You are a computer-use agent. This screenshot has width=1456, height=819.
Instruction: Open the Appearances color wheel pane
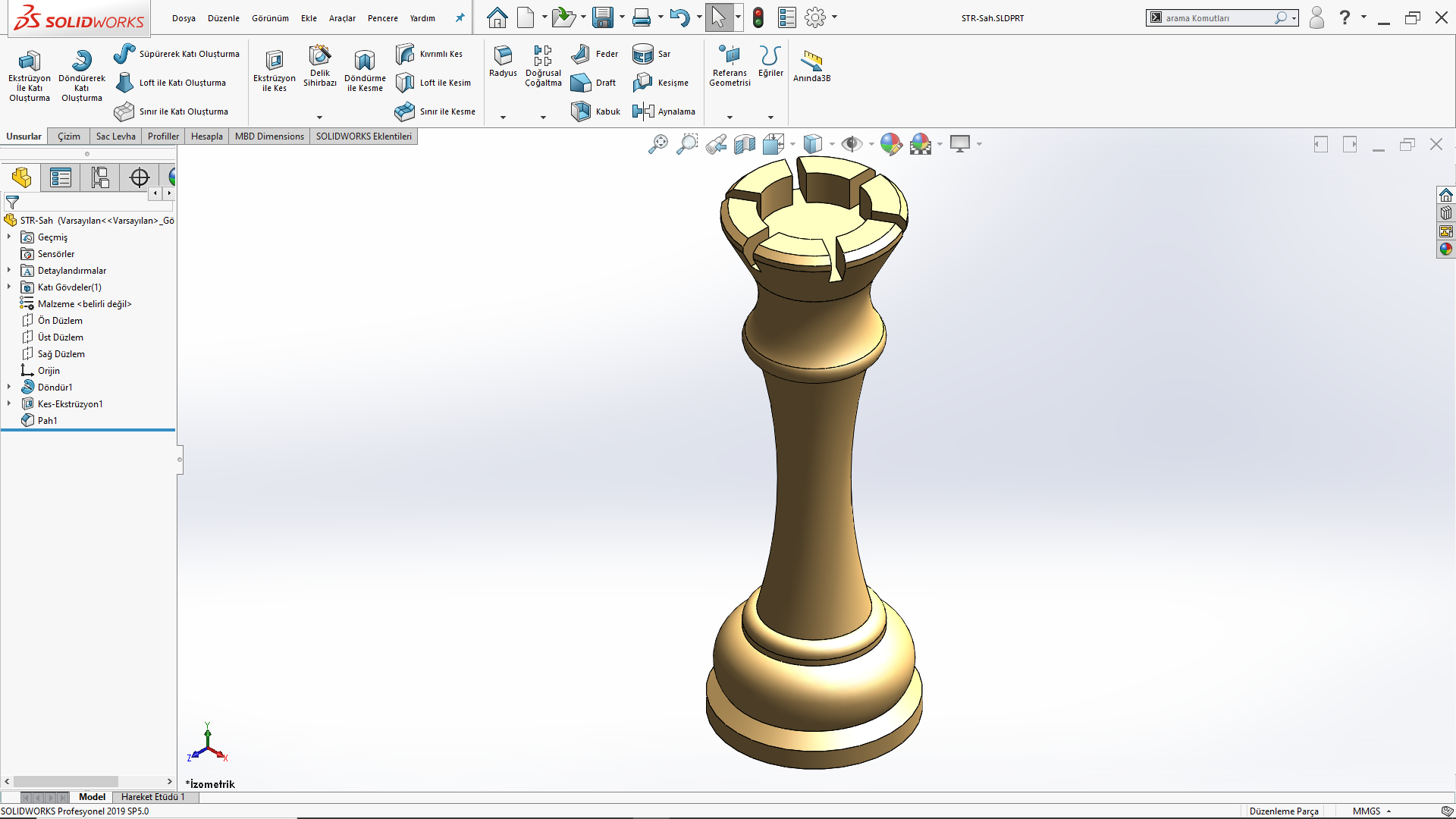(1446, 249)
